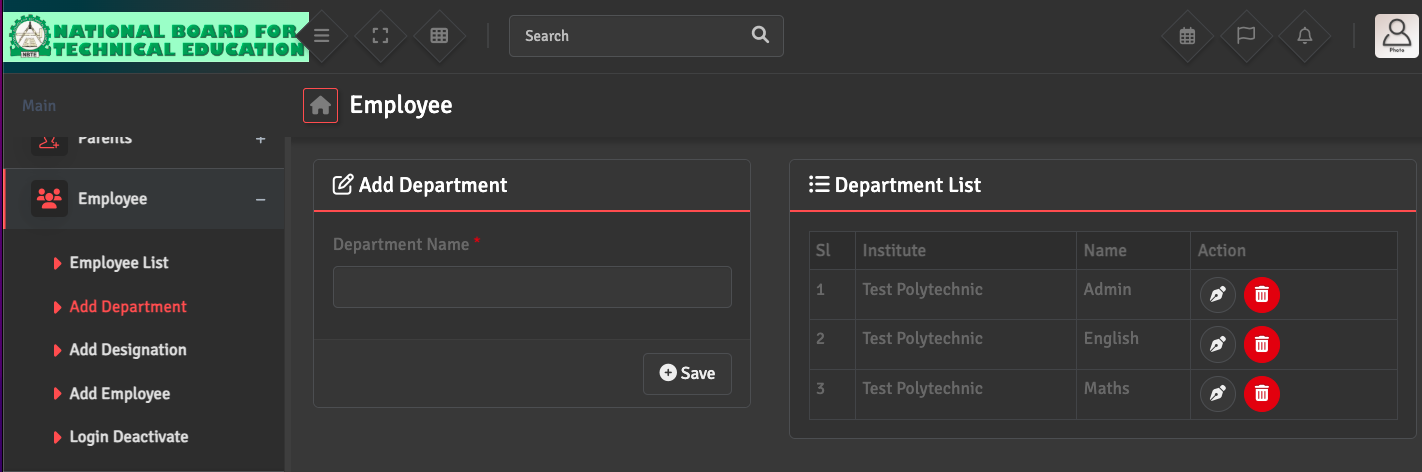
Task: Click the flag icon in header
Action: pos(1246,36)
